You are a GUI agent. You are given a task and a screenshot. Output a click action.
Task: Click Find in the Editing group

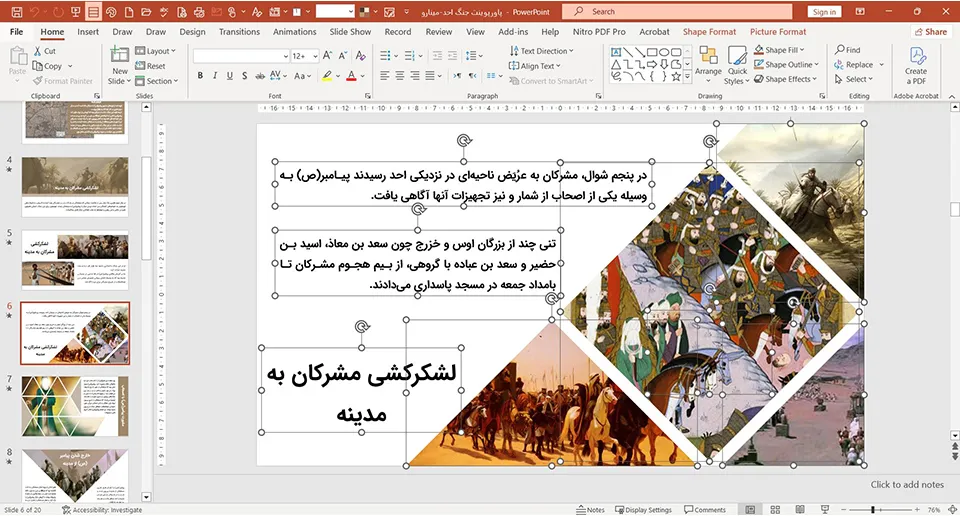coord(848,50)
